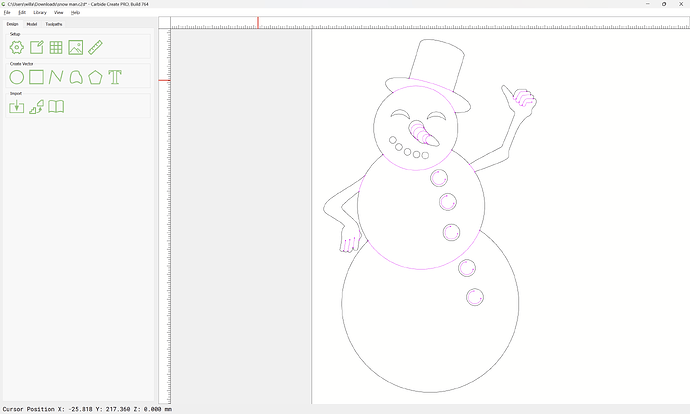Open Job Setup with the gear icon
Viewport: 690px width, 414px height.
pyautogui.click(x=17, y=48)
